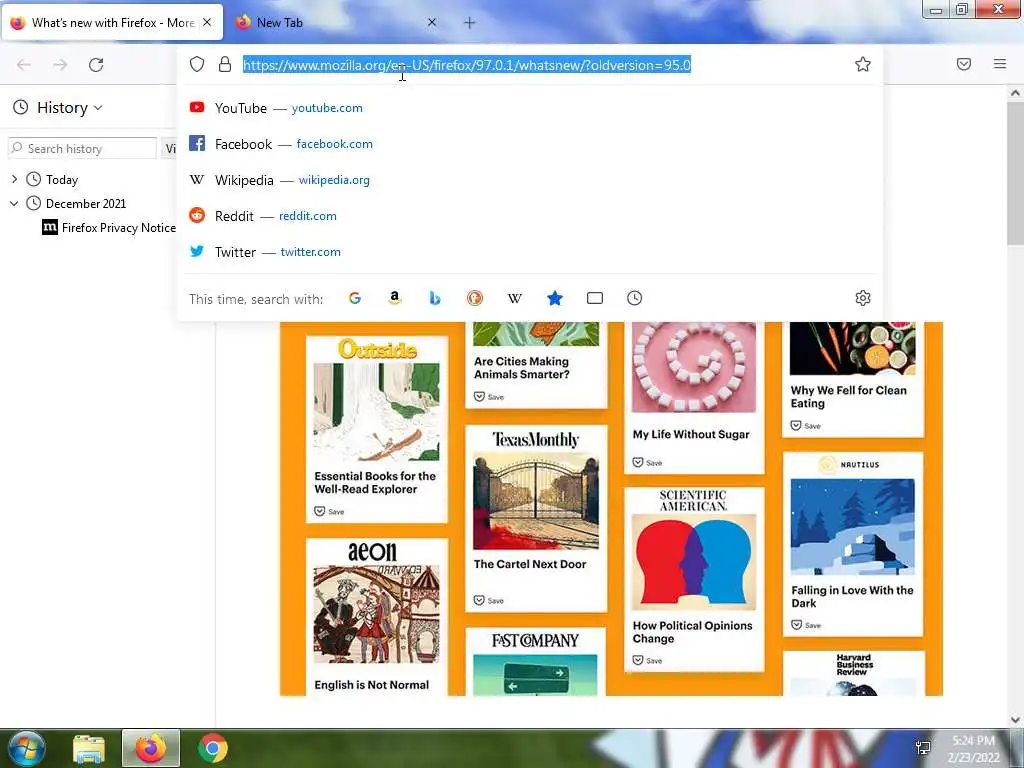This screenshot has height=768, width=1024.
Task: Click the back navigation arrow
Action: pos(24,65)
